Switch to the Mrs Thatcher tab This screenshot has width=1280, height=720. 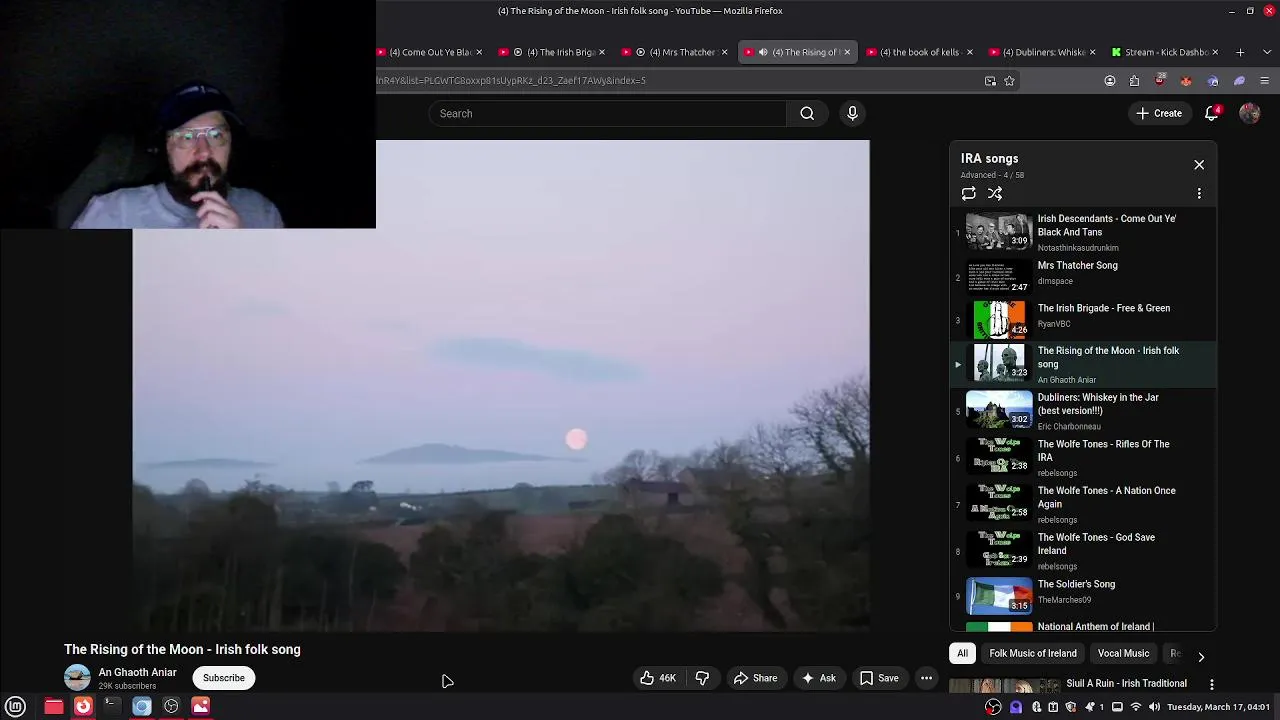pyautogui.click(x=676, y=52)
